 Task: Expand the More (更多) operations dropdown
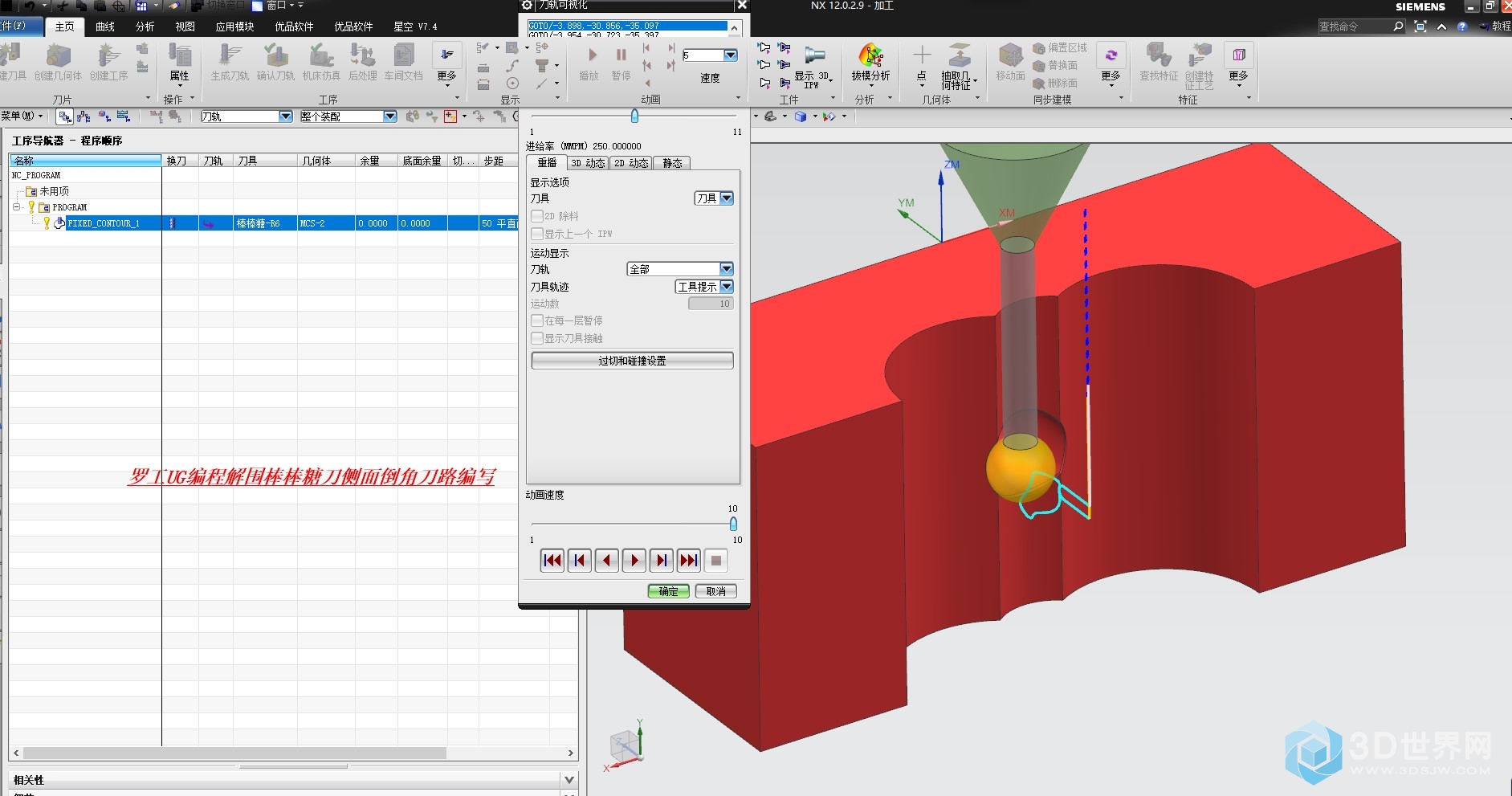point(446,64)
